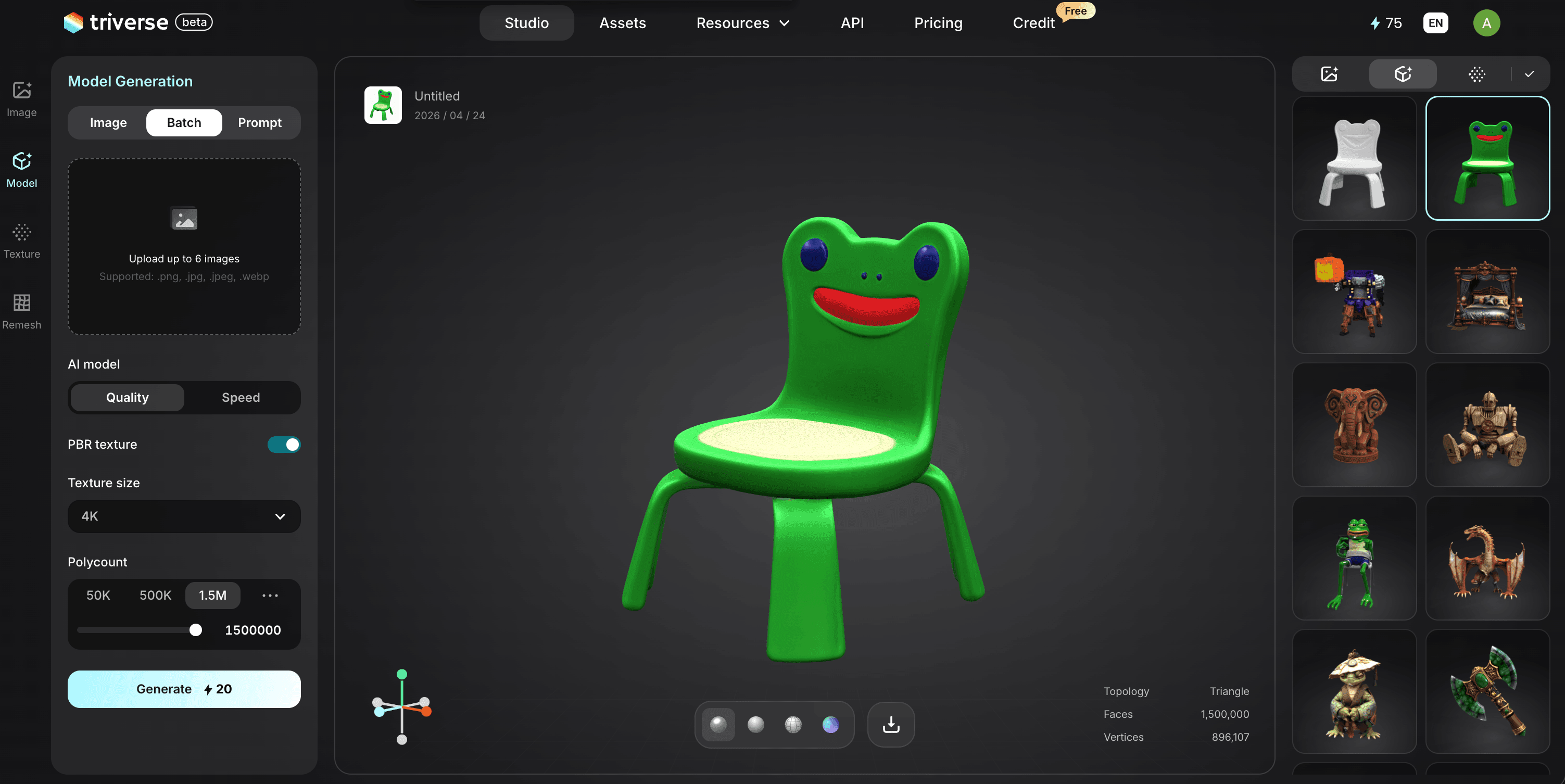Select Speed AI model
This screenshot has width=1565, height=784.
[241, 397]
